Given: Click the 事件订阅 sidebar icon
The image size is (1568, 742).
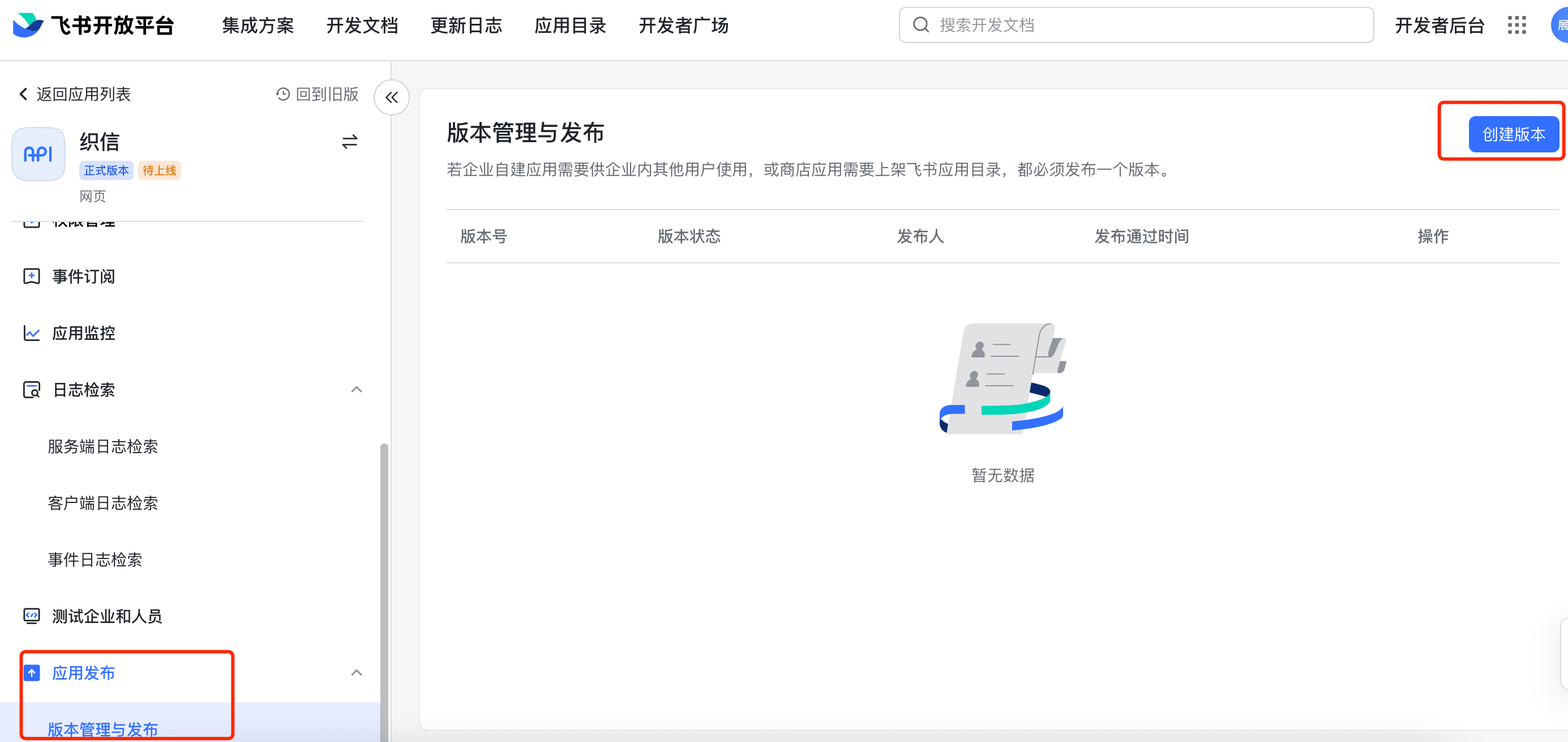Looking at the screenshot, I should pyautogui.click(x=32, y=276).
